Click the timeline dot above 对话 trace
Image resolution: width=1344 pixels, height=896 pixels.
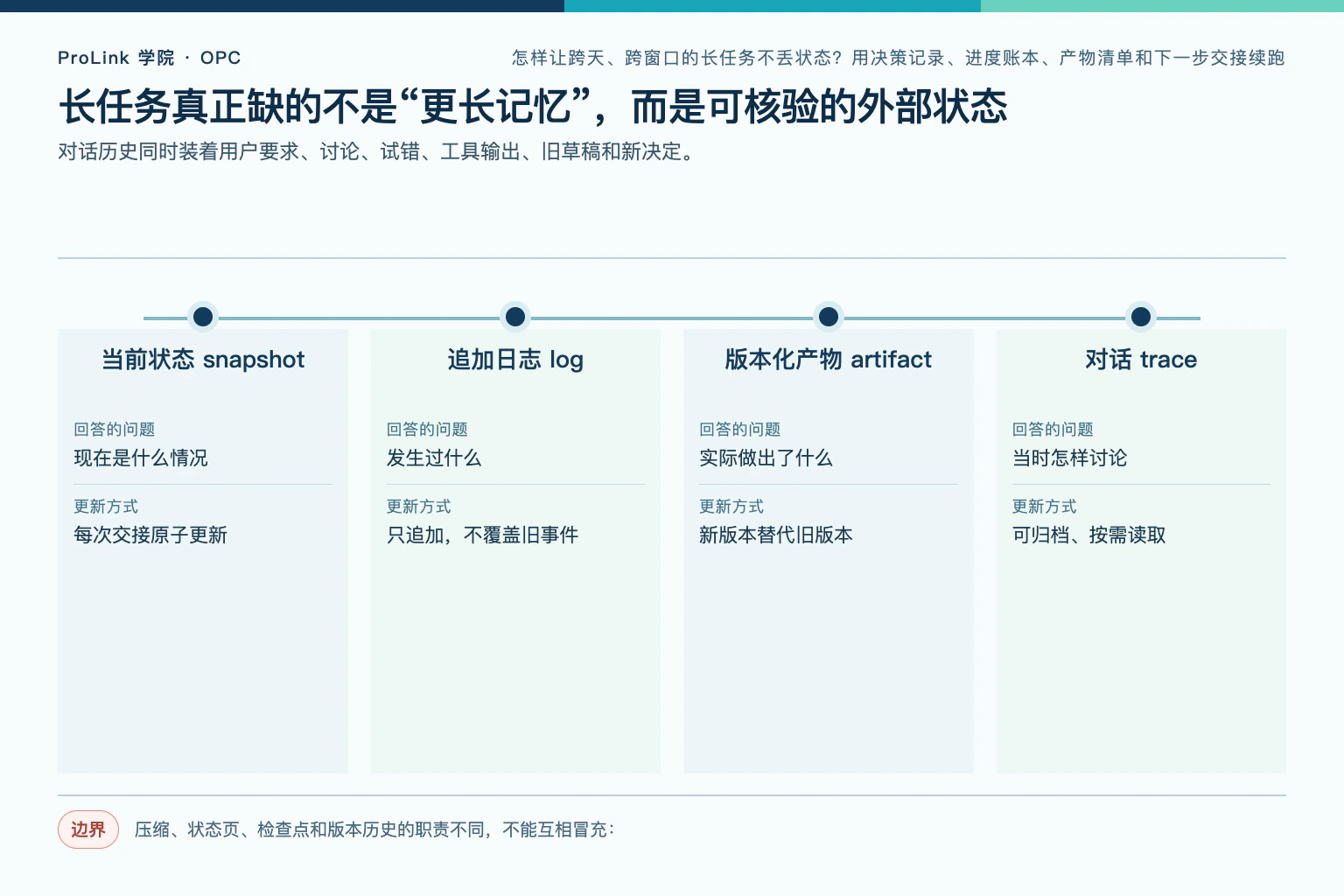(x=1141, y=317)
